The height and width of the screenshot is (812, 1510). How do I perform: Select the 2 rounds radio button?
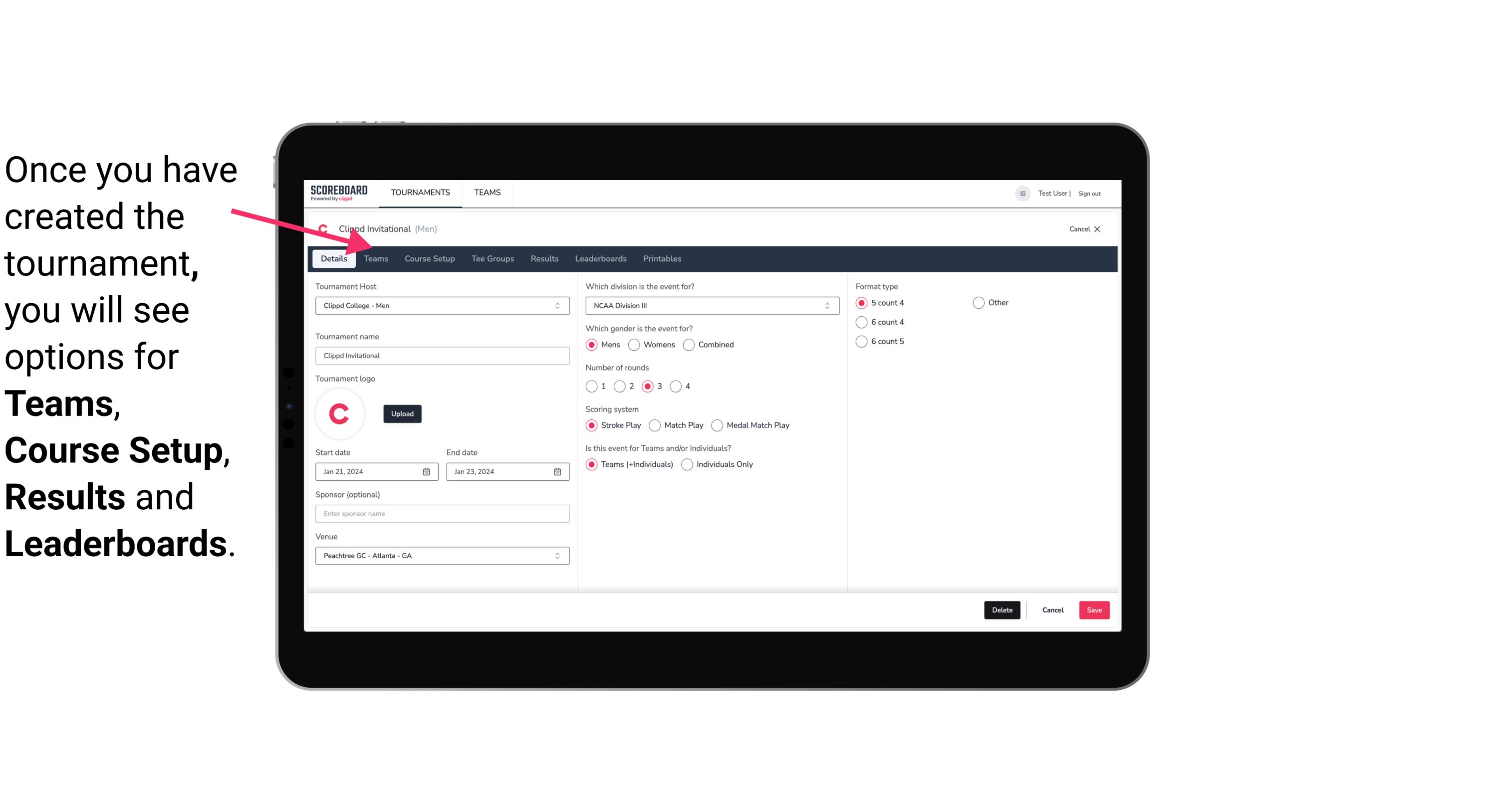621,386
